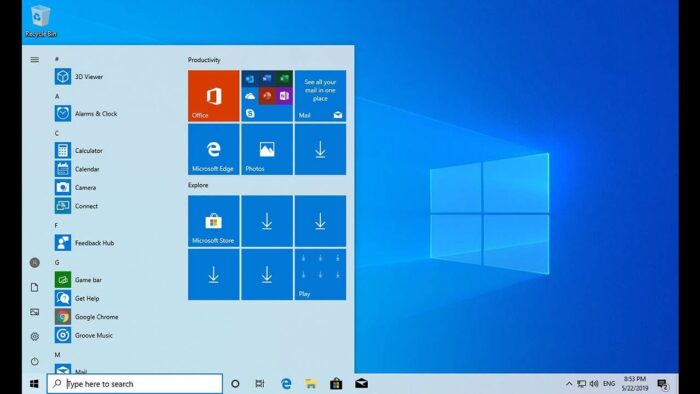Screen dimensions: 700x394
Task: Open the network icon in system tray
Action: click(581, 384)
